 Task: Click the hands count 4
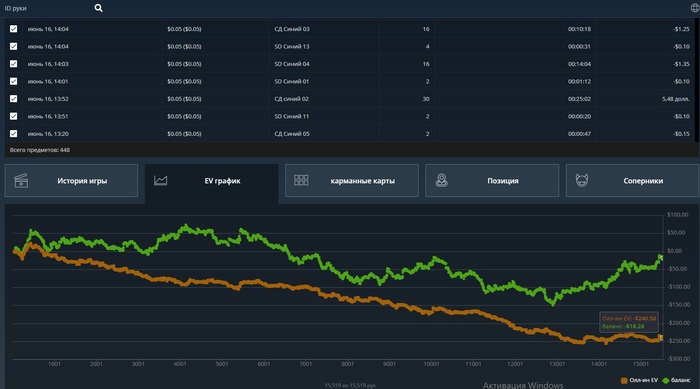tap(428, 46)
